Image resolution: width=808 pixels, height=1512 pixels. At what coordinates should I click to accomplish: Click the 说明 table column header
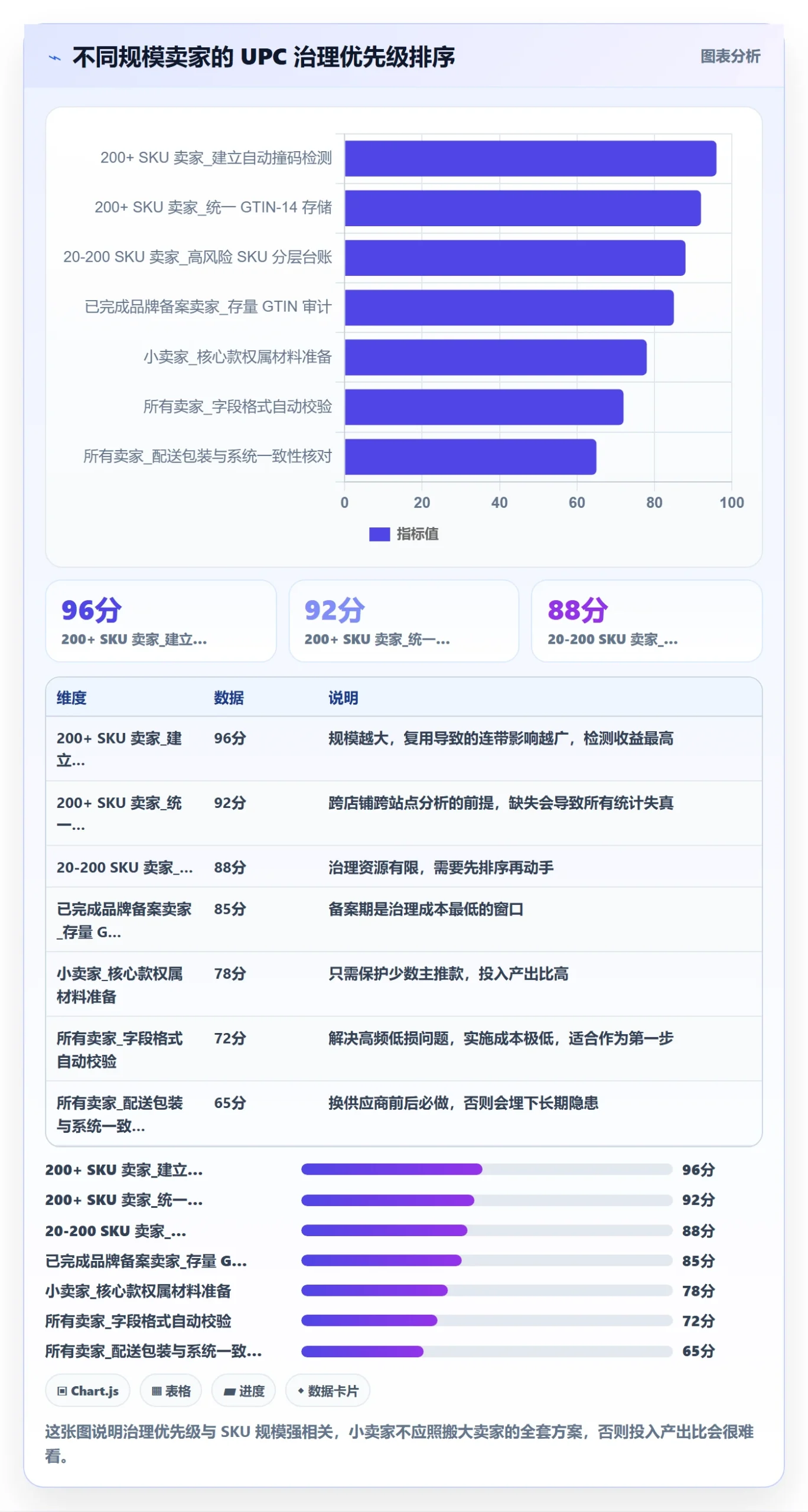[x=343, y=698]
